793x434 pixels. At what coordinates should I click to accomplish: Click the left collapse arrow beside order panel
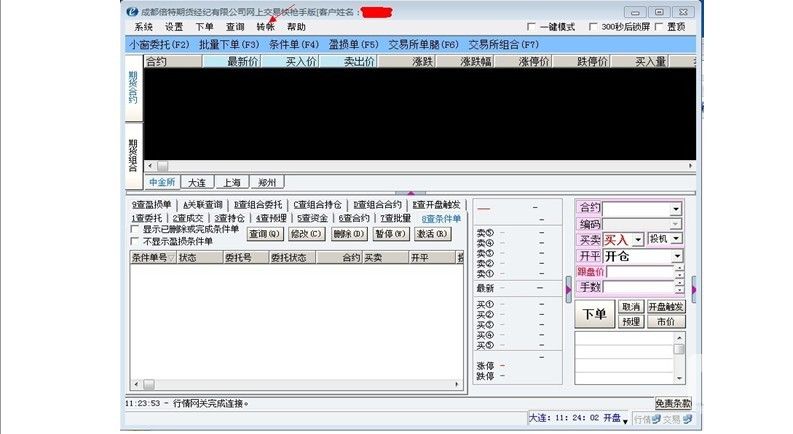tap(569, 289)
